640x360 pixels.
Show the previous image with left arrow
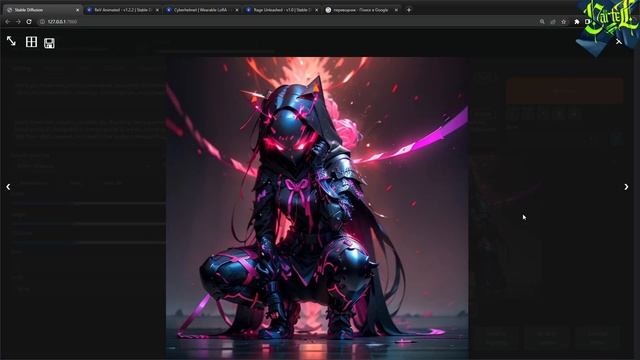[8, 187]
